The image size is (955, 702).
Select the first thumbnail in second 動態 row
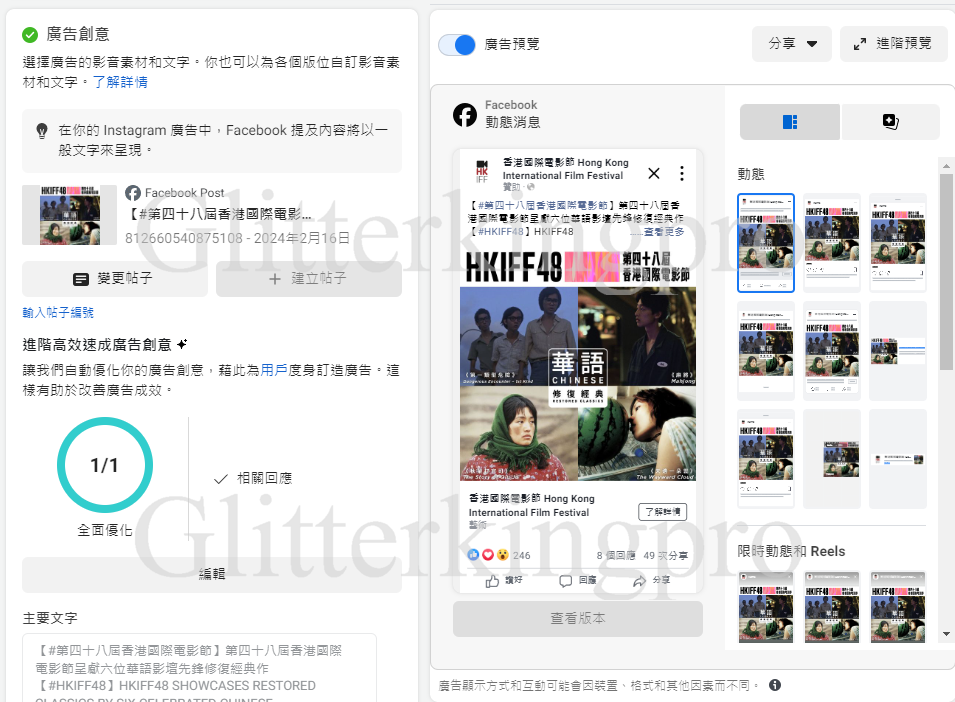[766, 351]
